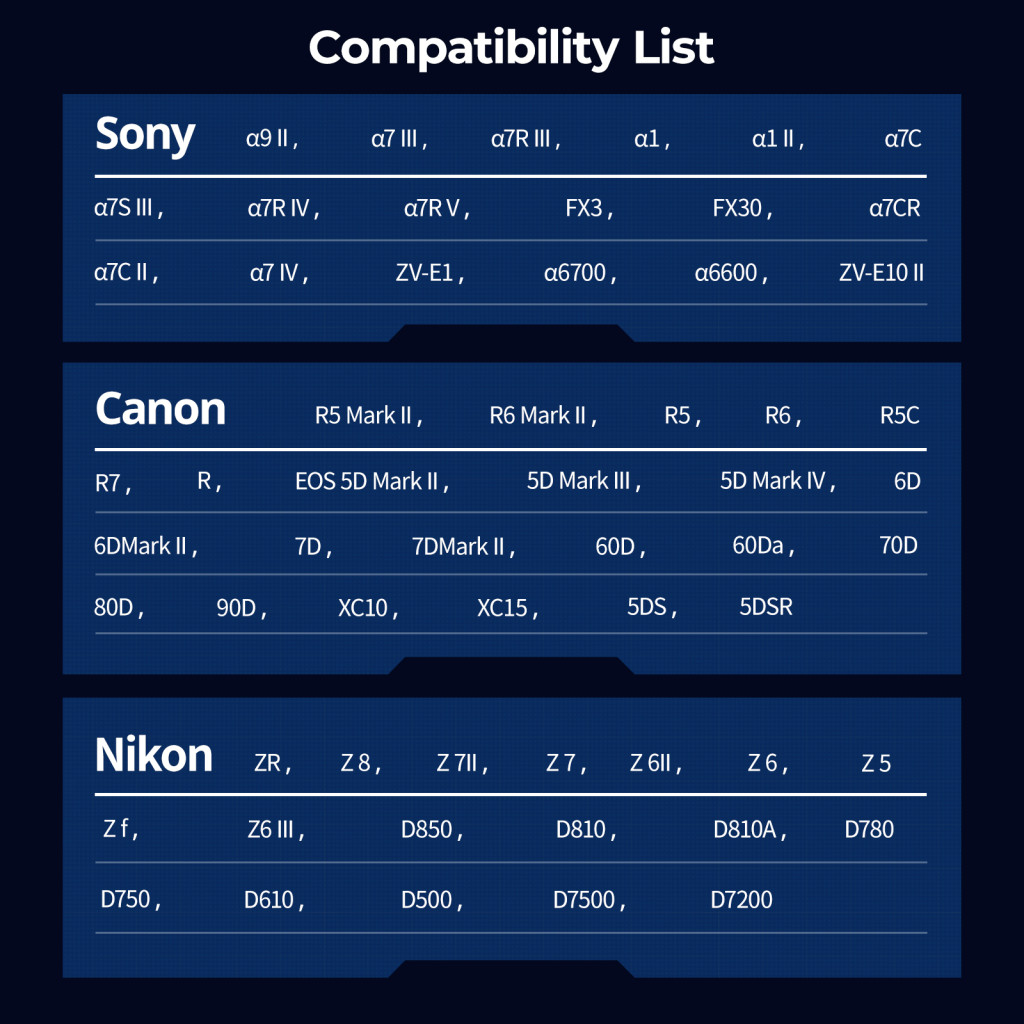The height and width of the screenshot is (1024, 1024).
Task: Click the 5DSR entry
Action: 766,607
